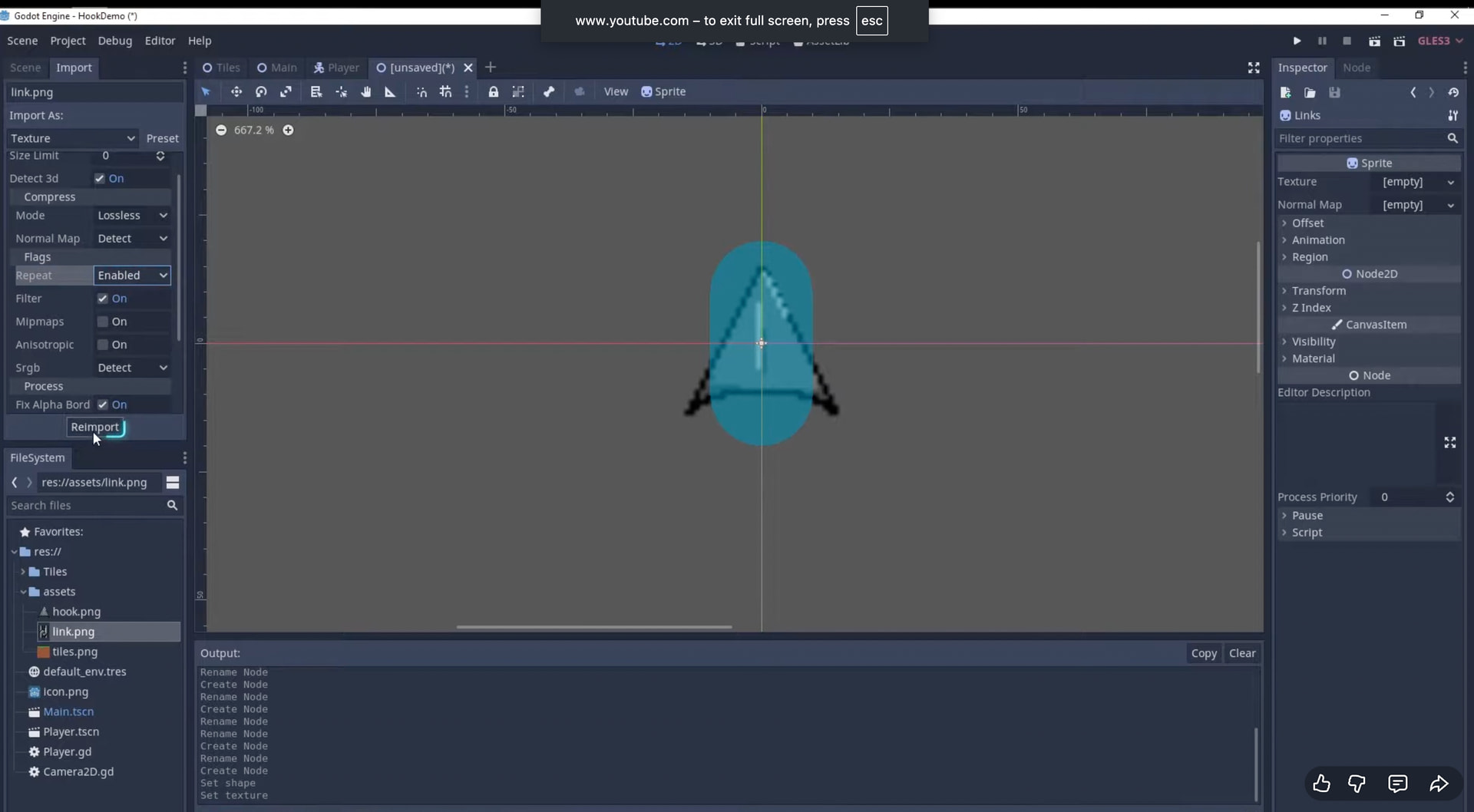Expand the Transform section in Inspector

(x=1318, y=291)
